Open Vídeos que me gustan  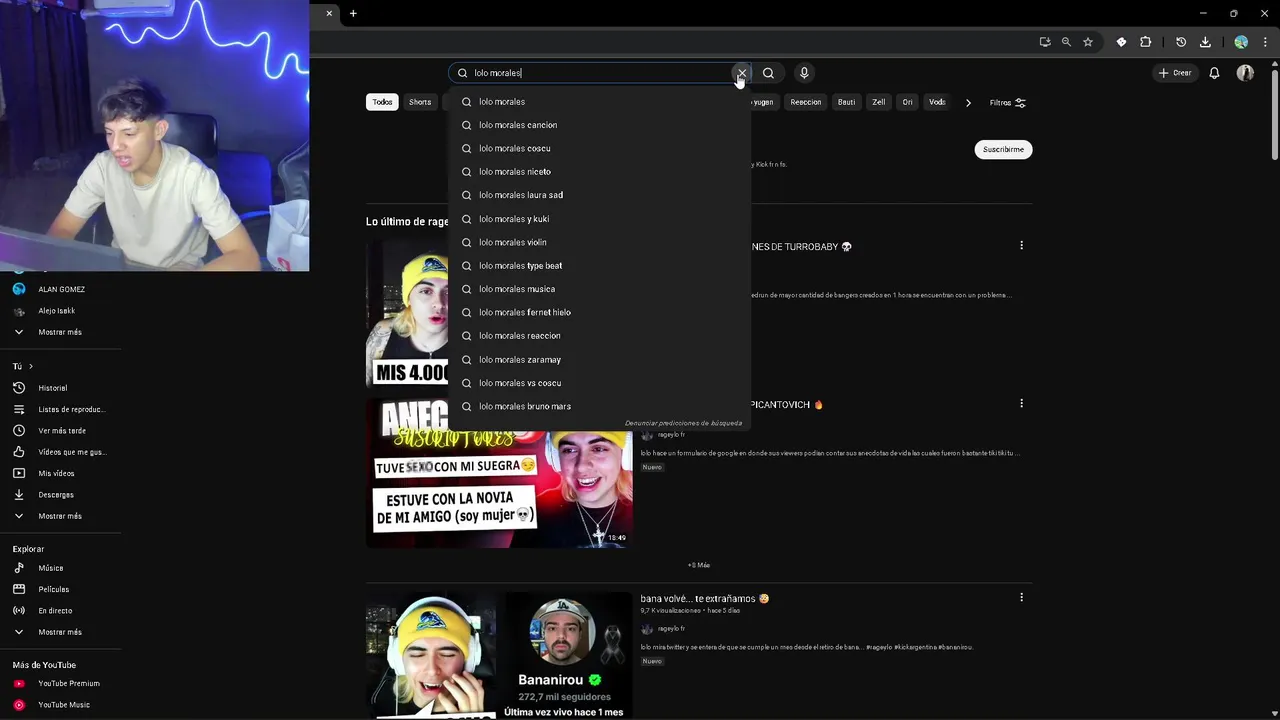(x=61, y=452)
